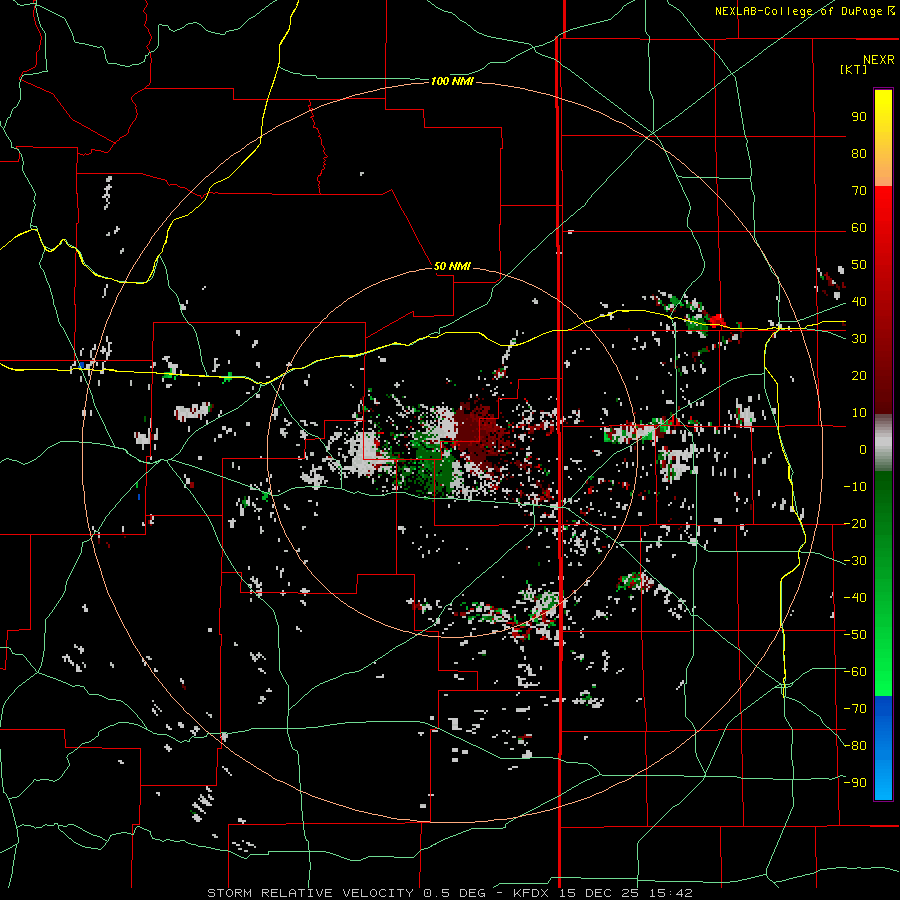Click the -30 scale value
Screen dimensions: 900x900
click(x=855, y=561)
